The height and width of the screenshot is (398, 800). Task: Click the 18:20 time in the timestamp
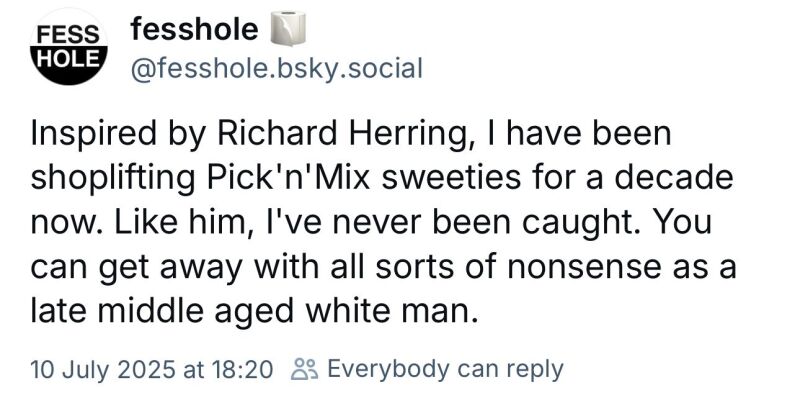(241, 369)
